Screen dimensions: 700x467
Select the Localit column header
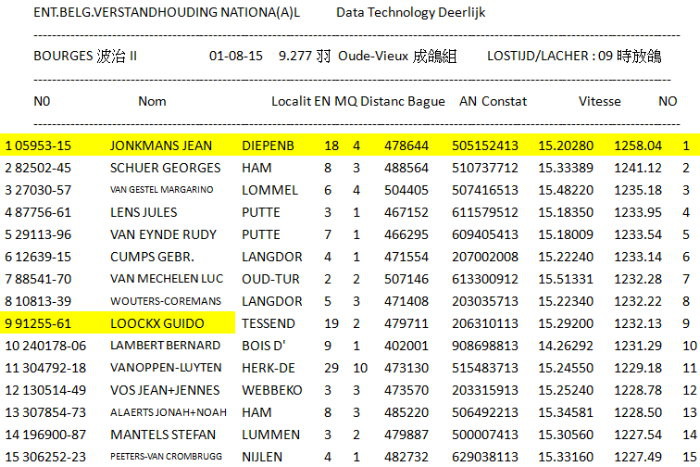291,101
